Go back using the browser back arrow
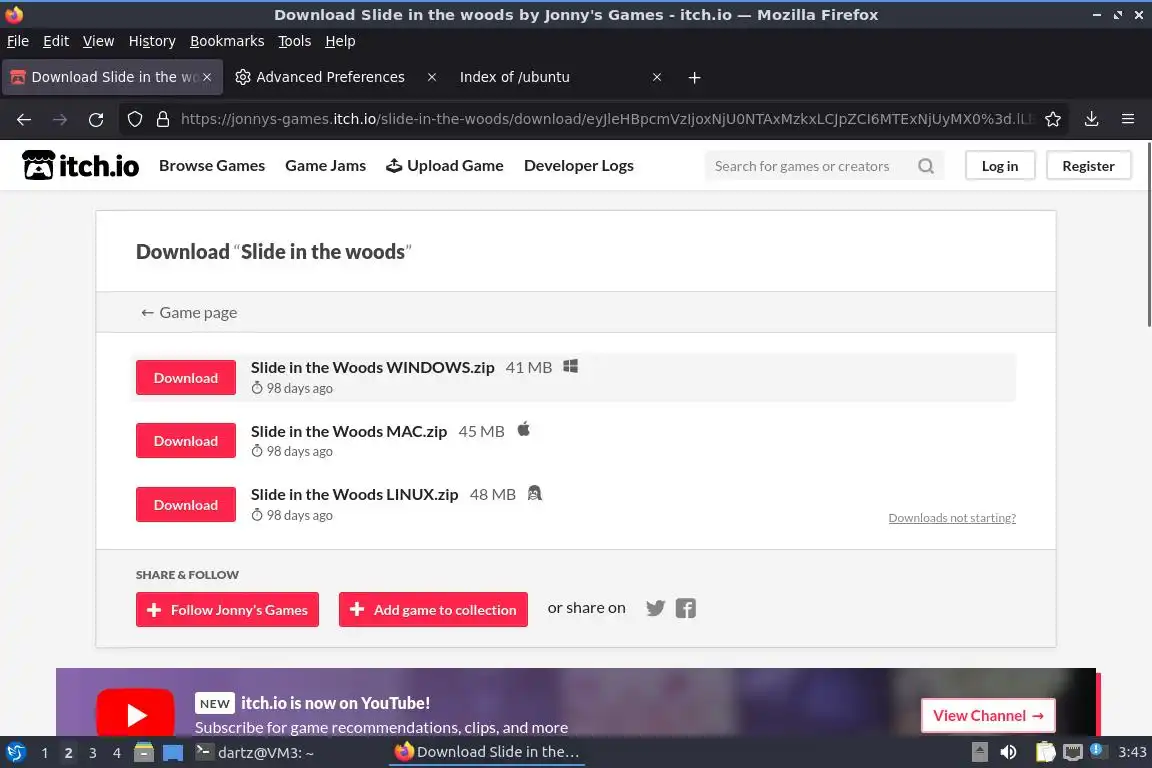 pyautogui.click(x=24, y=119)
